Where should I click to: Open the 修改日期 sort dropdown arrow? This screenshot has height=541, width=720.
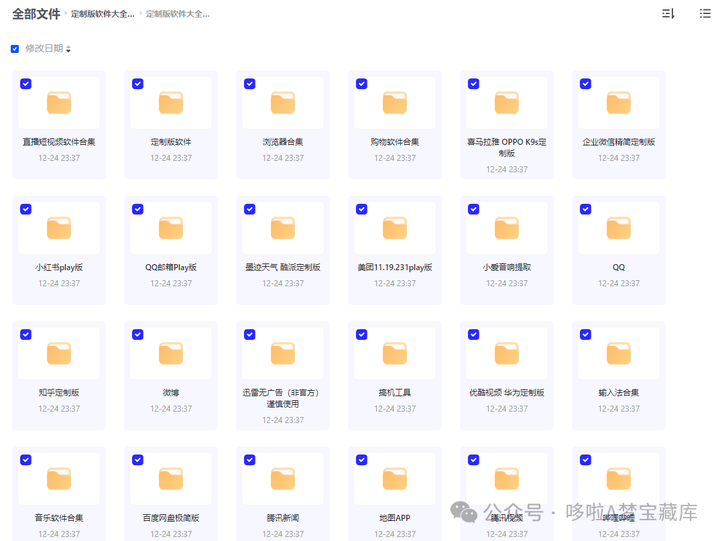click(68, 49)
